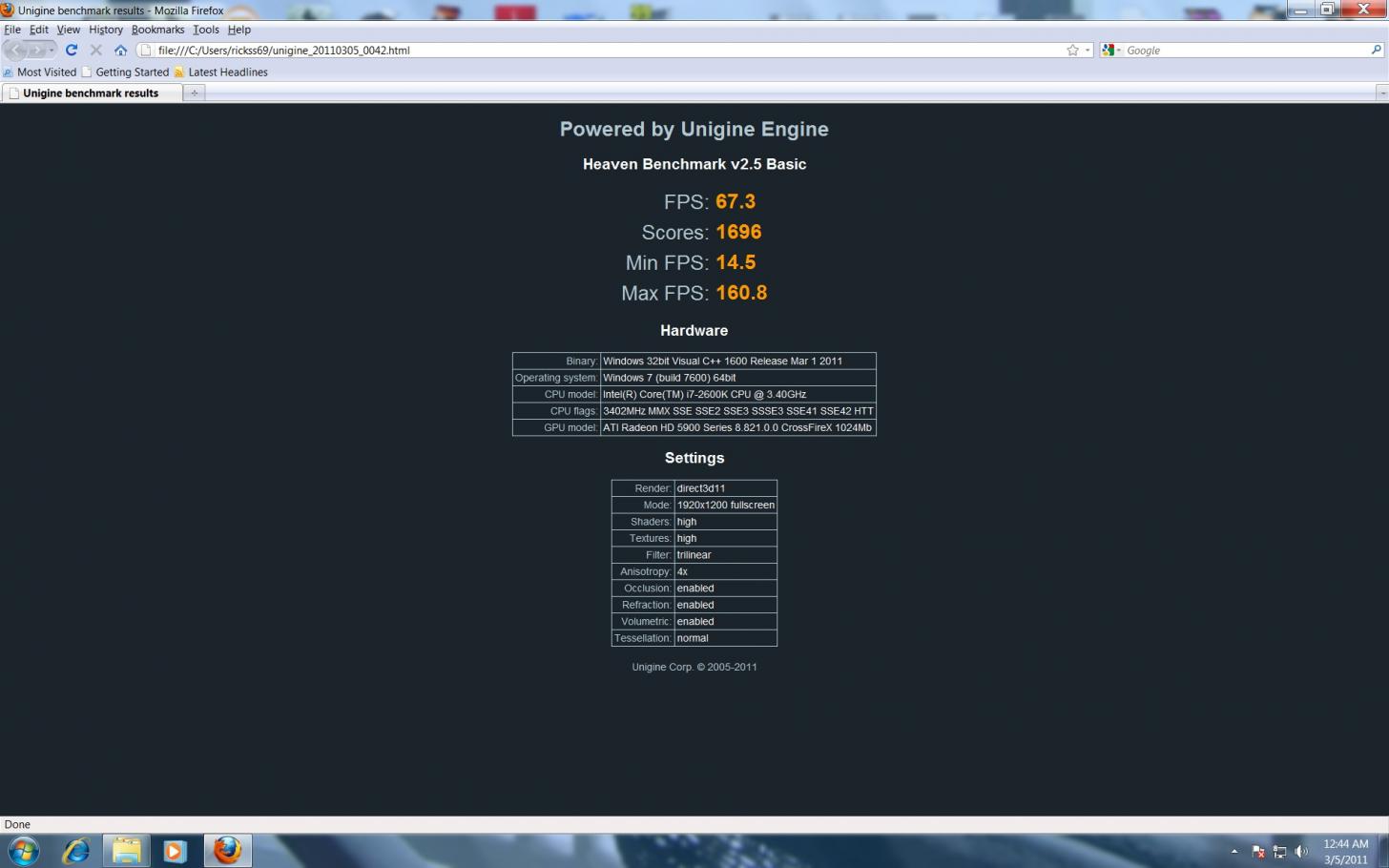The image size is (1389, 868).
Task: Click the Firefox taskbar icon
Action: pos(227,850)
